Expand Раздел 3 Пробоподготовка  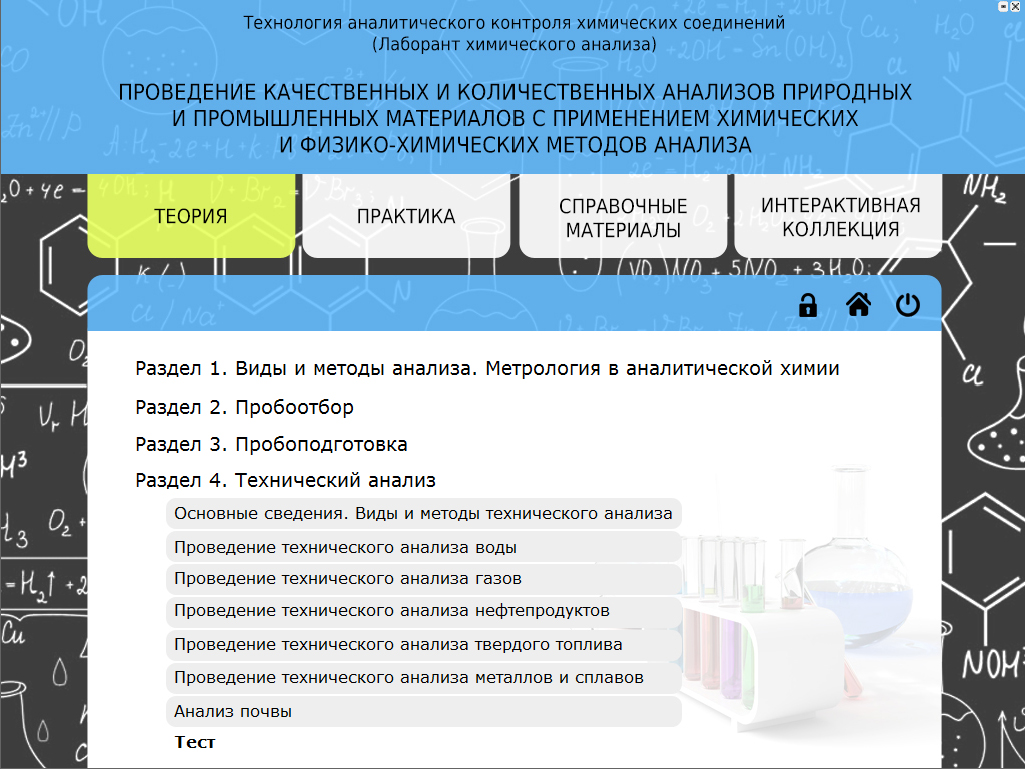click(x=271, y=444)
